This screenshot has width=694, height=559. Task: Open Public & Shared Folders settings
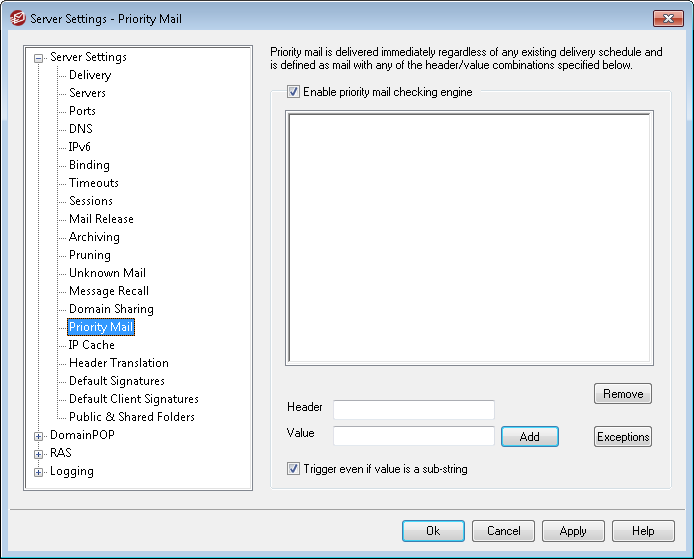point(131,417)
